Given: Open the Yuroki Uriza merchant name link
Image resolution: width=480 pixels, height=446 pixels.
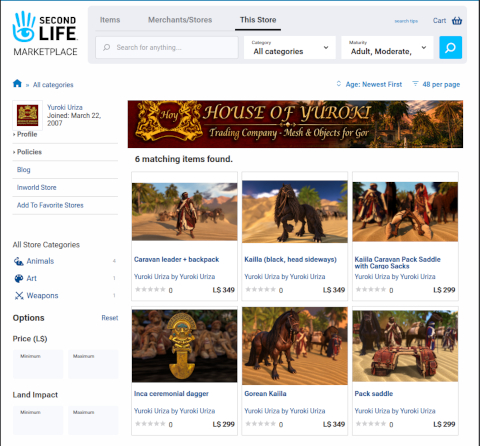Looking at the screenshot, I should [x=65, y=107].
